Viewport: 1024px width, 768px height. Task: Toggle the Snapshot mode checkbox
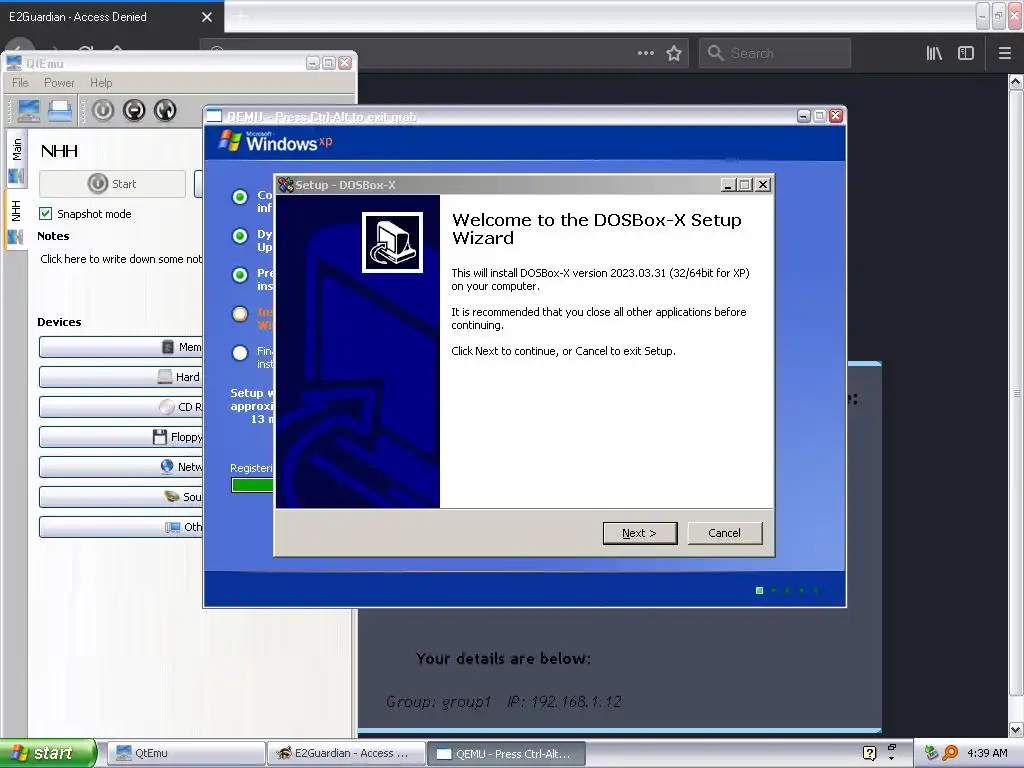point(46,214)
